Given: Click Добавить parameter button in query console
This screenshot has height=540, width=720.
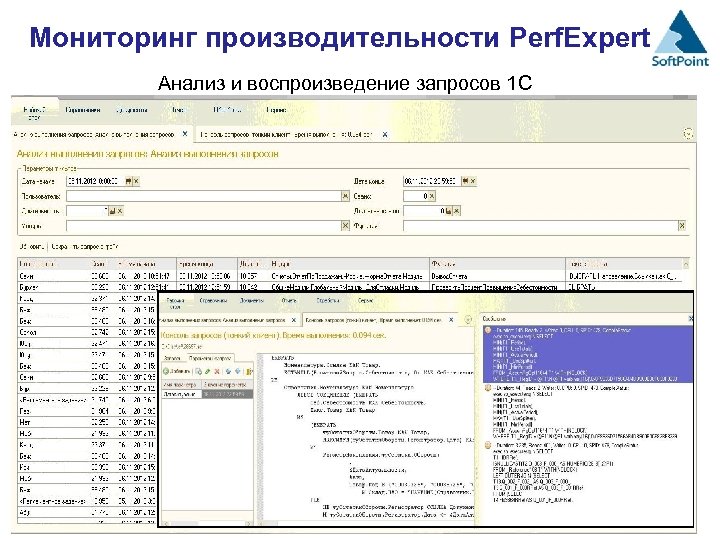Looking at the screenshot, I should click(177, 371).
